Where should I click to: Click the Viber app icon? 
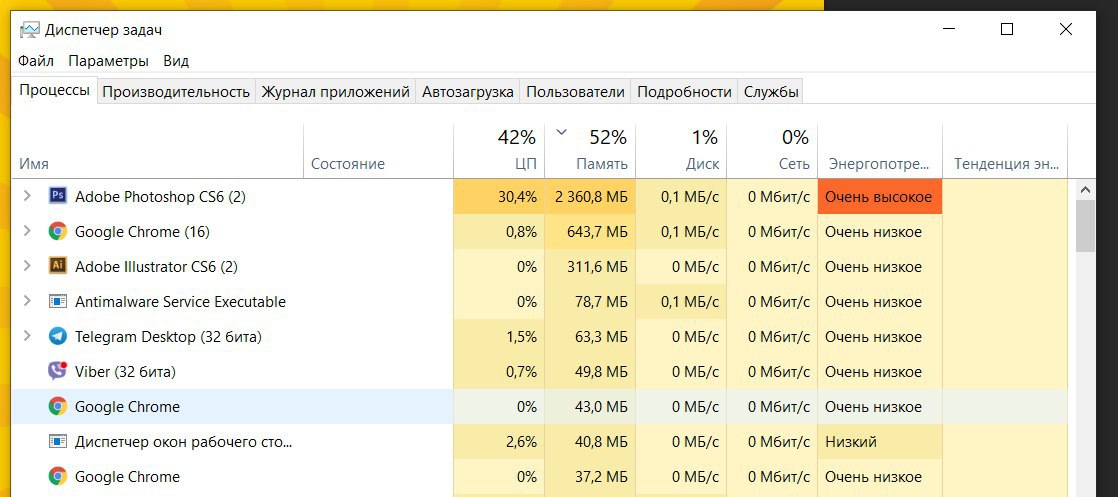click(58, 371)
